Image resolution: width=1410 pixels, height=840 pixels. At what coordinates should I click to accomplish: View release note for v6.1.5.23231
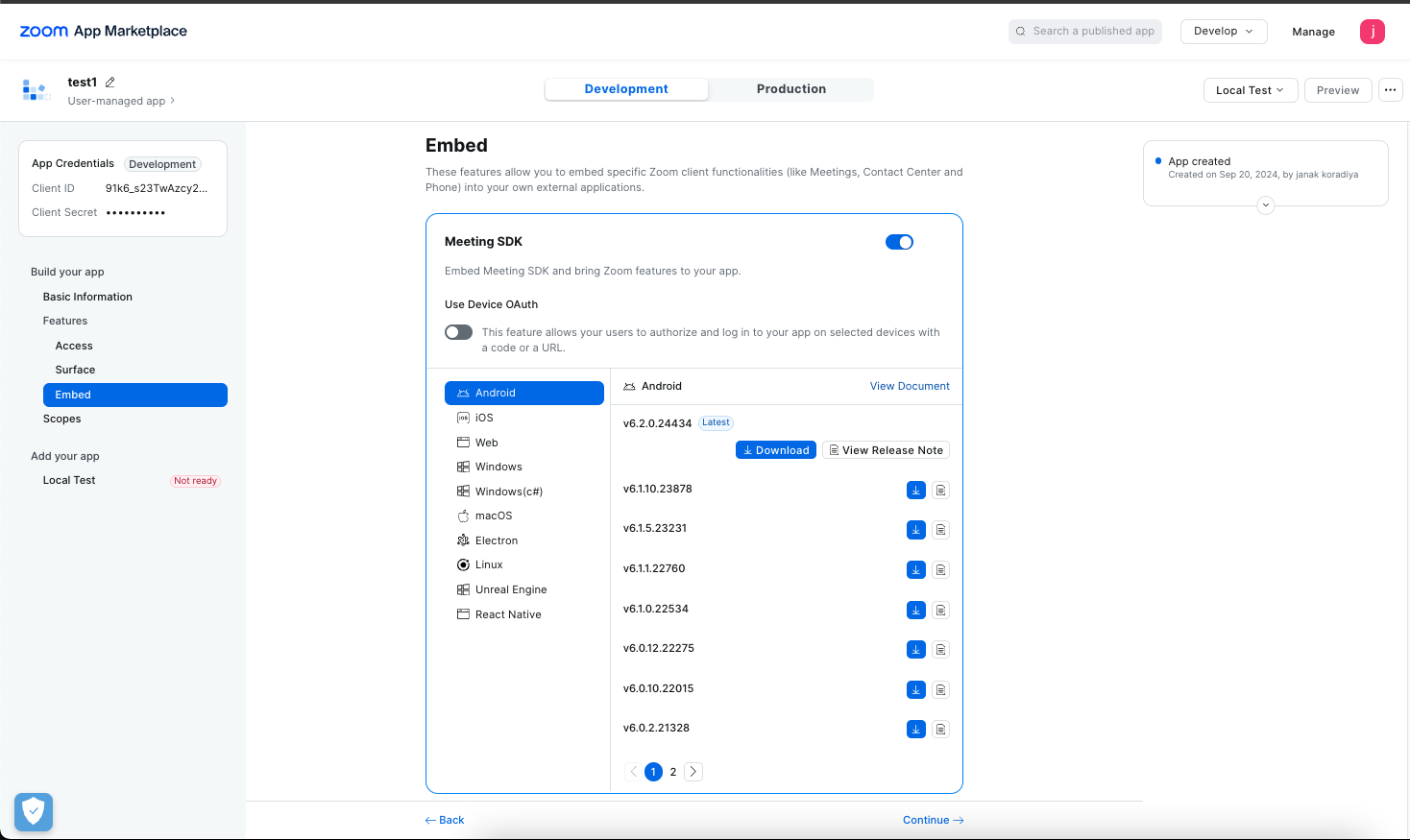point(941,530)
